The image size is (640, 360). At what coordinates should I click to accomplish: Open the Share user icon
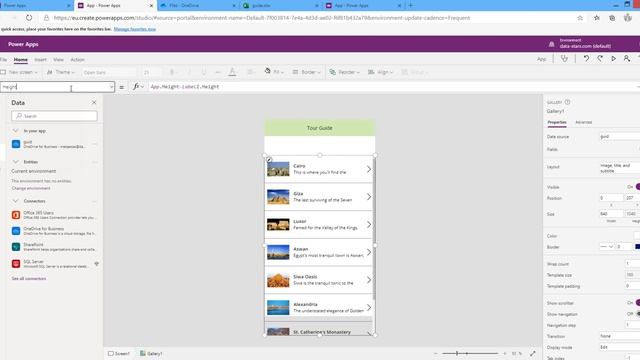(627, 59)
